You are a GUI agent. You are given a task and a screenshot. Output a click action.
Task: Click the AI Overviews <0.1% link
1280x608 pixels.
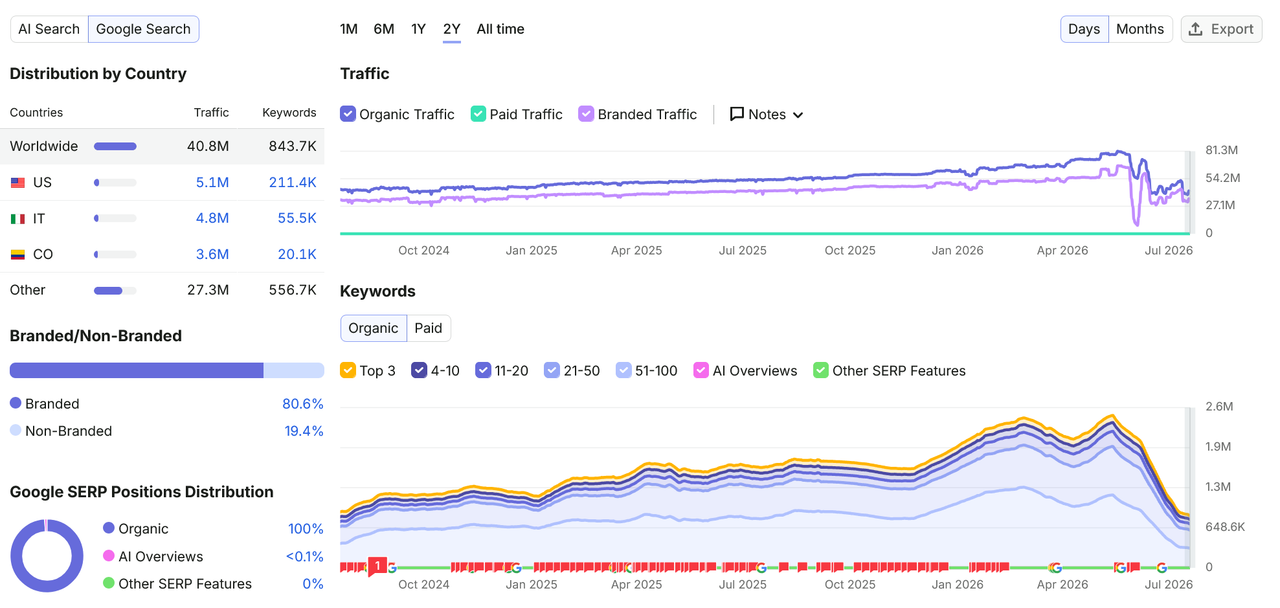pos(304,556)
